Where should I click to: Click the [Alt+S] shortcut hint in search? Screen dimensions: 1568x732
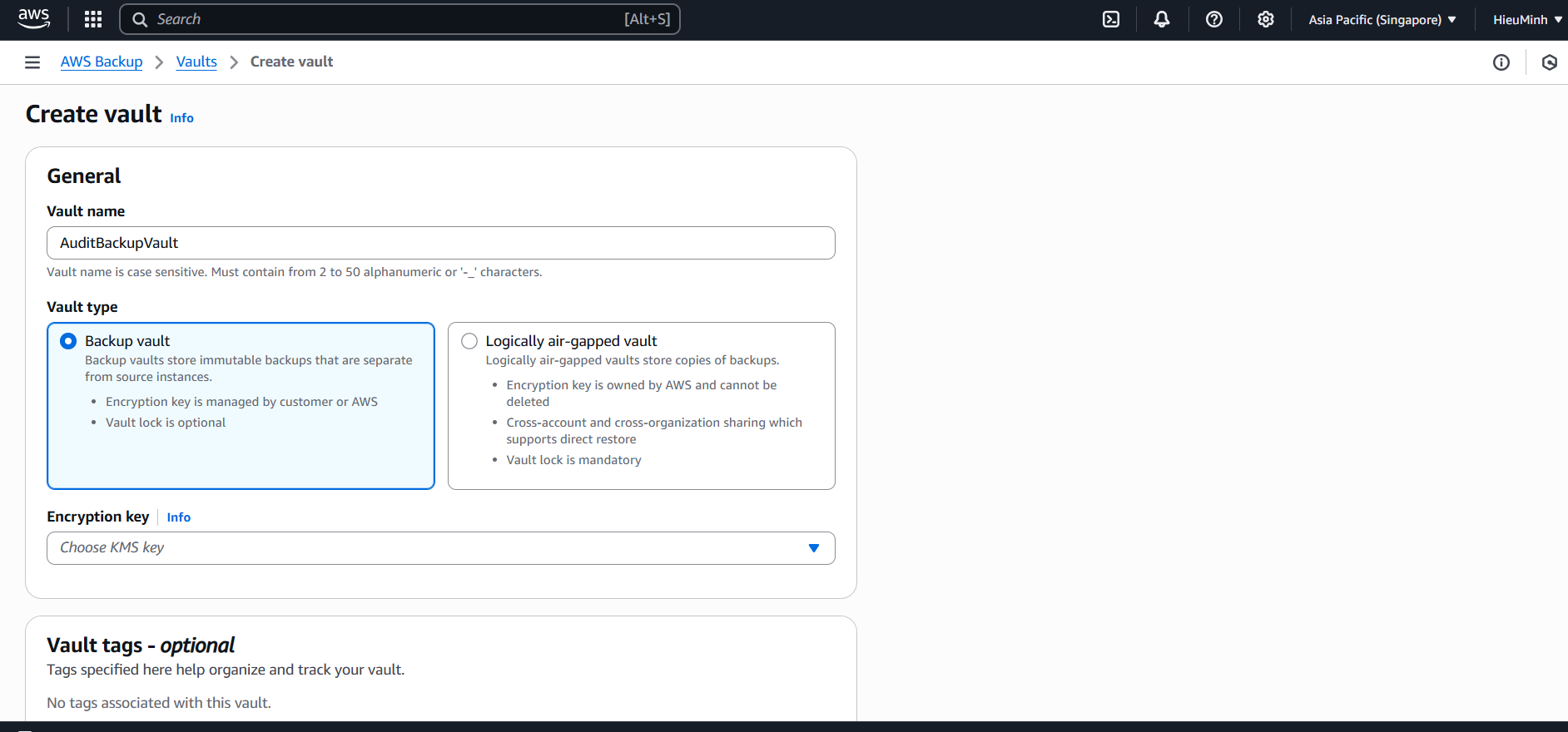647,19
